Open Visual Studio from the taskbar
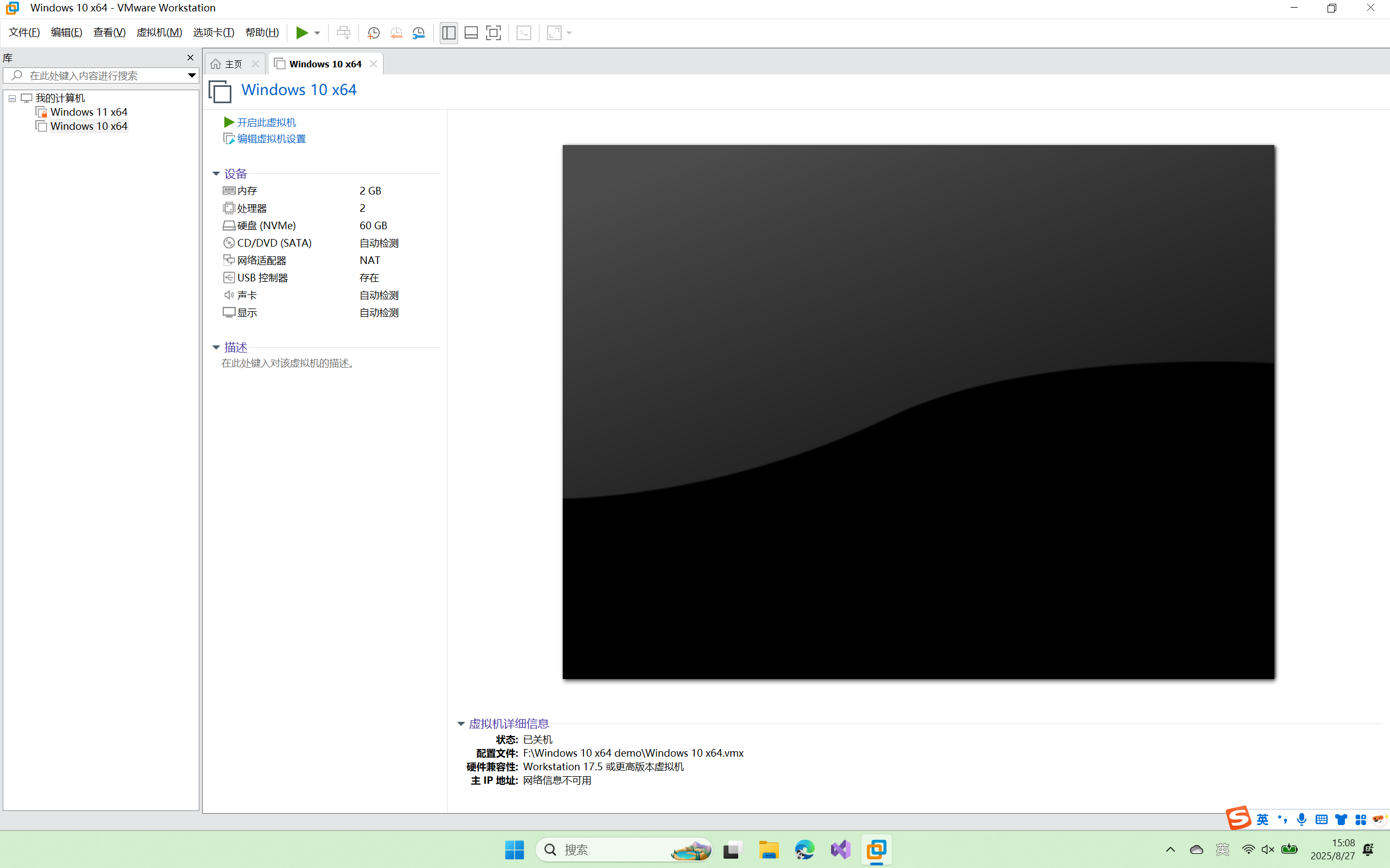Screen dimensions: 1390x868 [840, 850]
